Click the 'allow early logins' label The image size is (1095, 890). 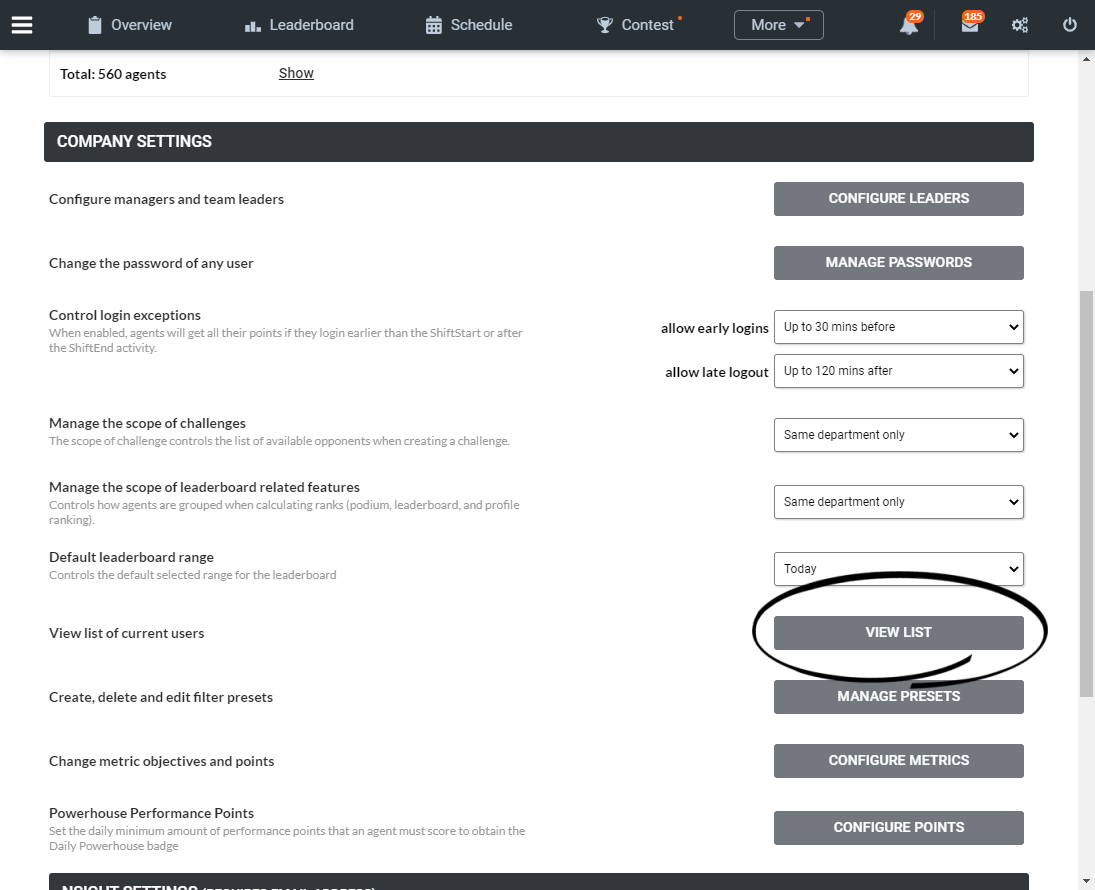point(714,328)
